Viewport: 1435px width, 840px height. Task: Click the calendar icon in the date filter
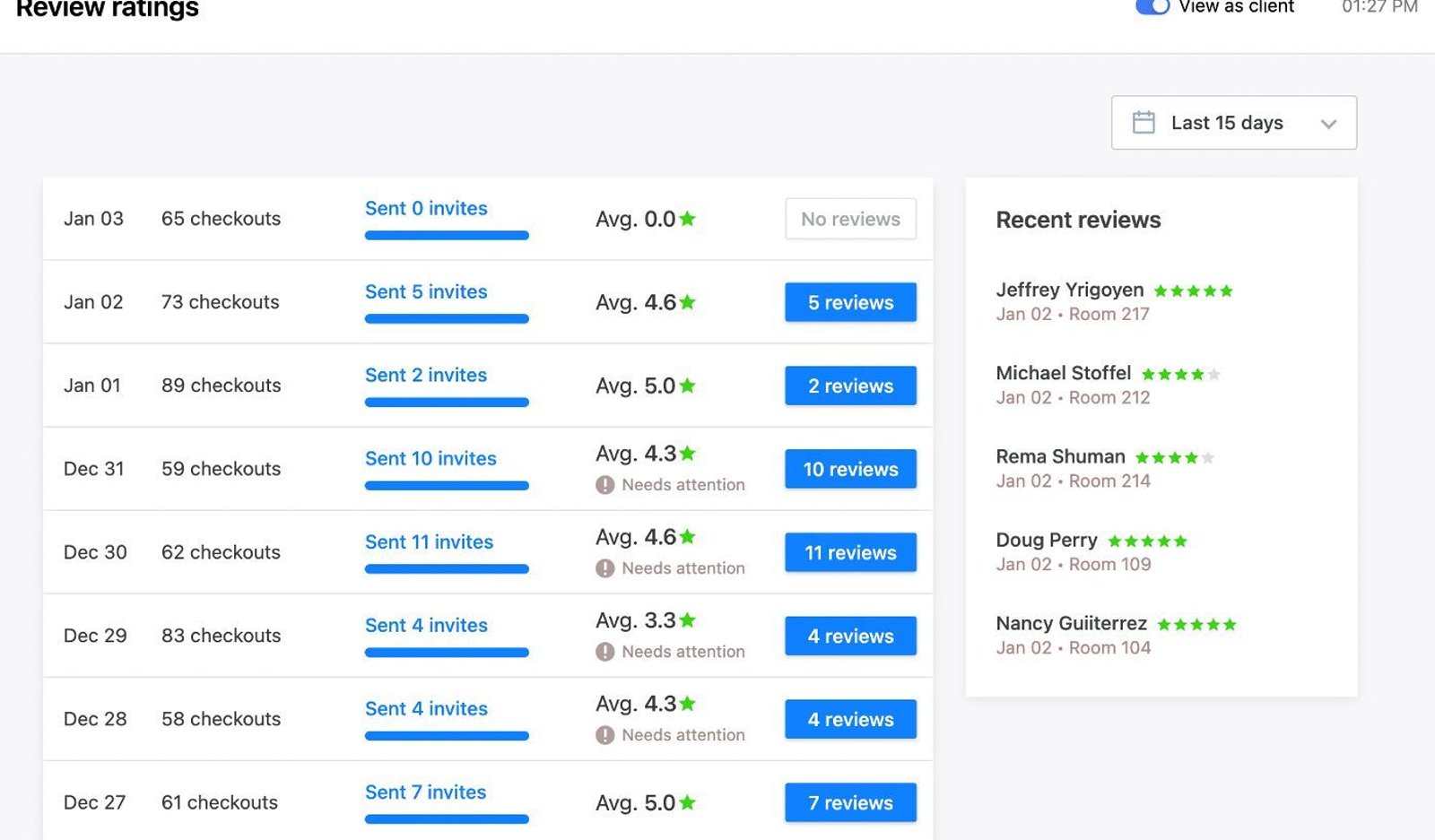click(1144, 122)
